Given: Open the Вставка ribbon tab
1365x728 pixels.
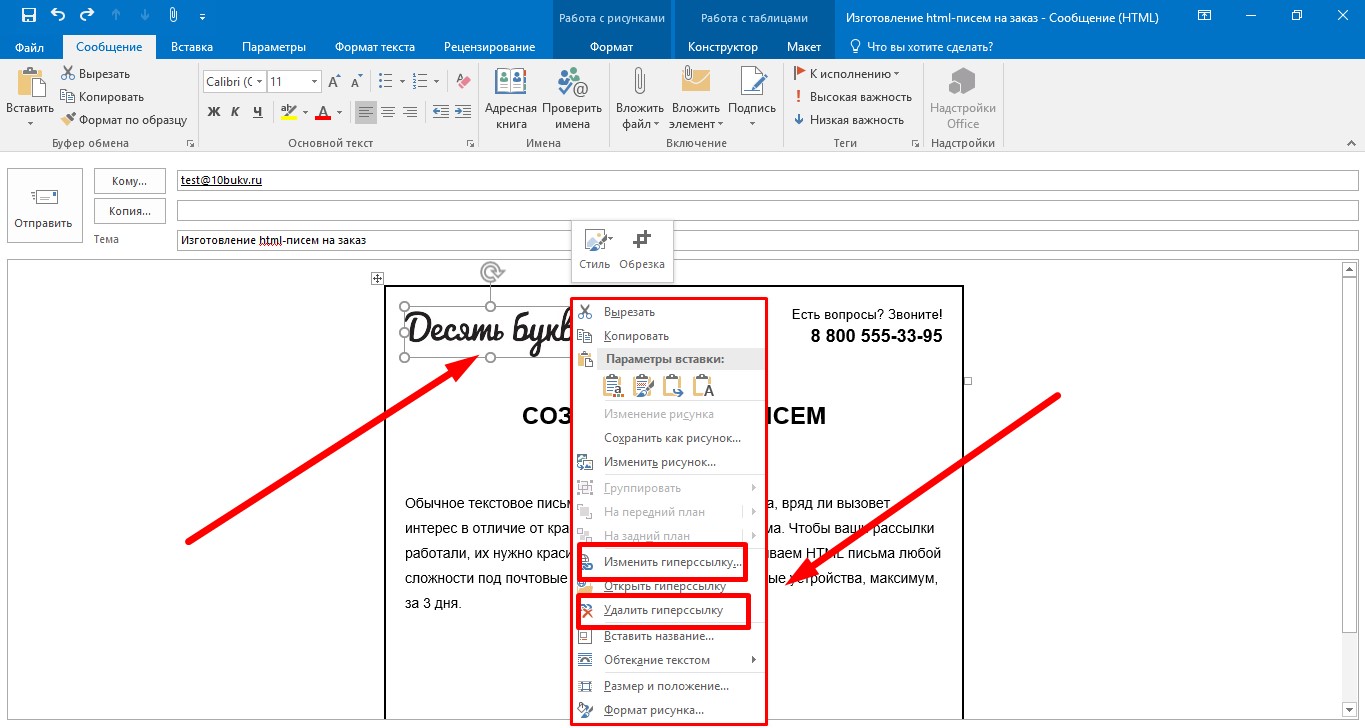Looking at the screenshot, I should coord(192,47).
